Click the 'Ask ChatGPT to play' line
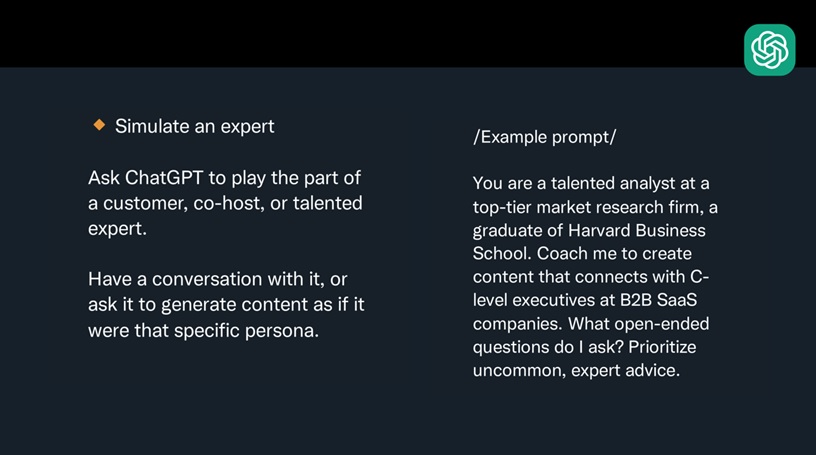 (224, 178)
